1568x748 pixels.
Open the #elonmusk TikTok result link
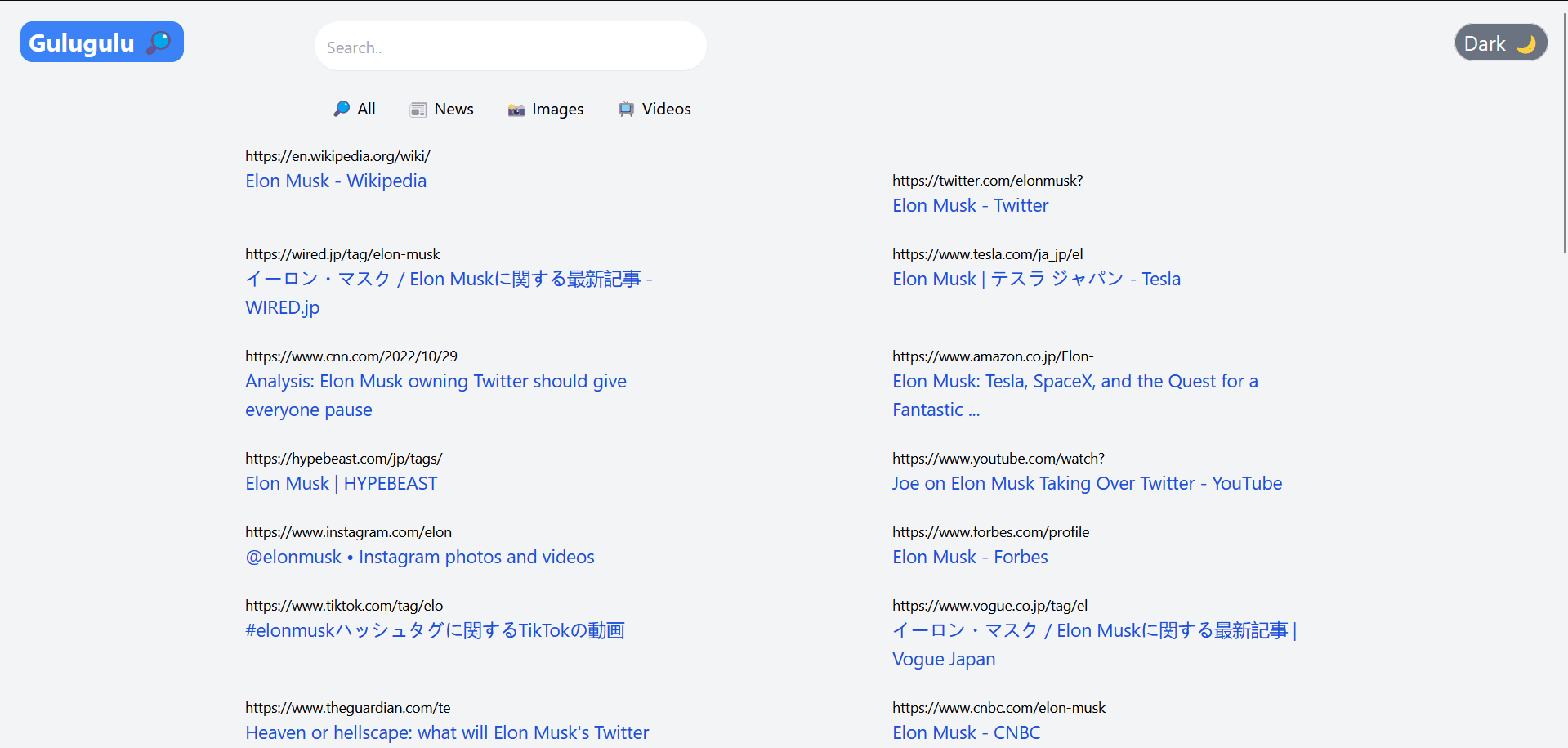[435, 630]
